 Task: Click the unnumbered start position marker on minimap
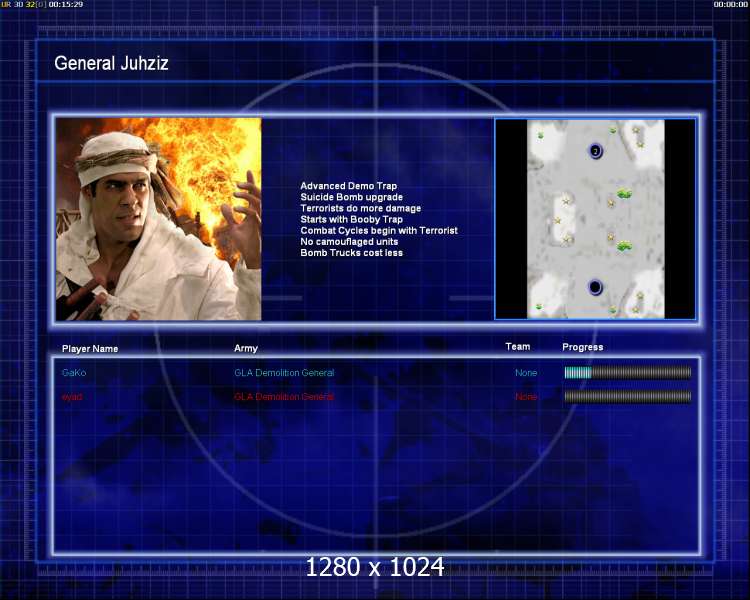595,287
